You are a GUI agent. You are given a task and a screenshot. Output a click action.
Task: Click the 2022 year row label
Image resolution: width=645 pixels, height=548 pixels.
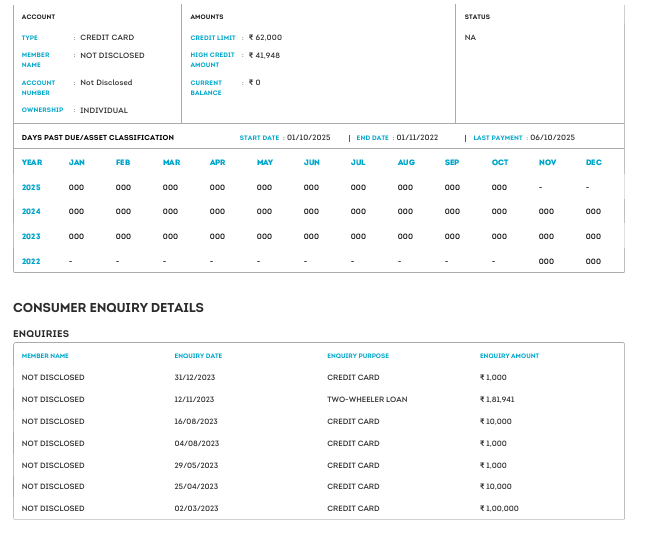point(31,261)
